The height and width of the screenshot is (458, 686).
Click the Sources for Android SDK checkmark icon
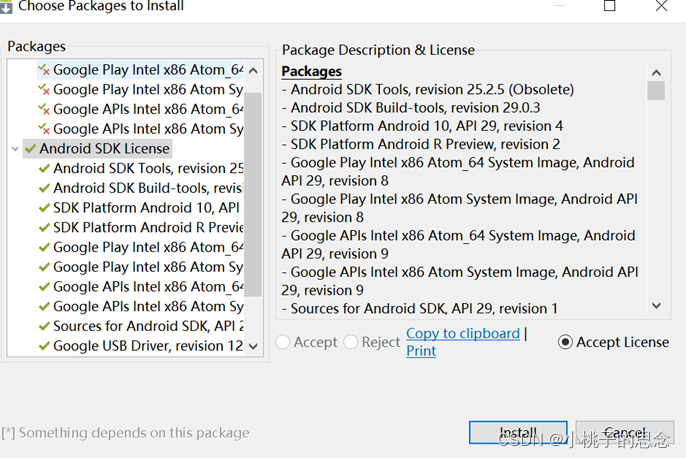[x=44, y=326]
